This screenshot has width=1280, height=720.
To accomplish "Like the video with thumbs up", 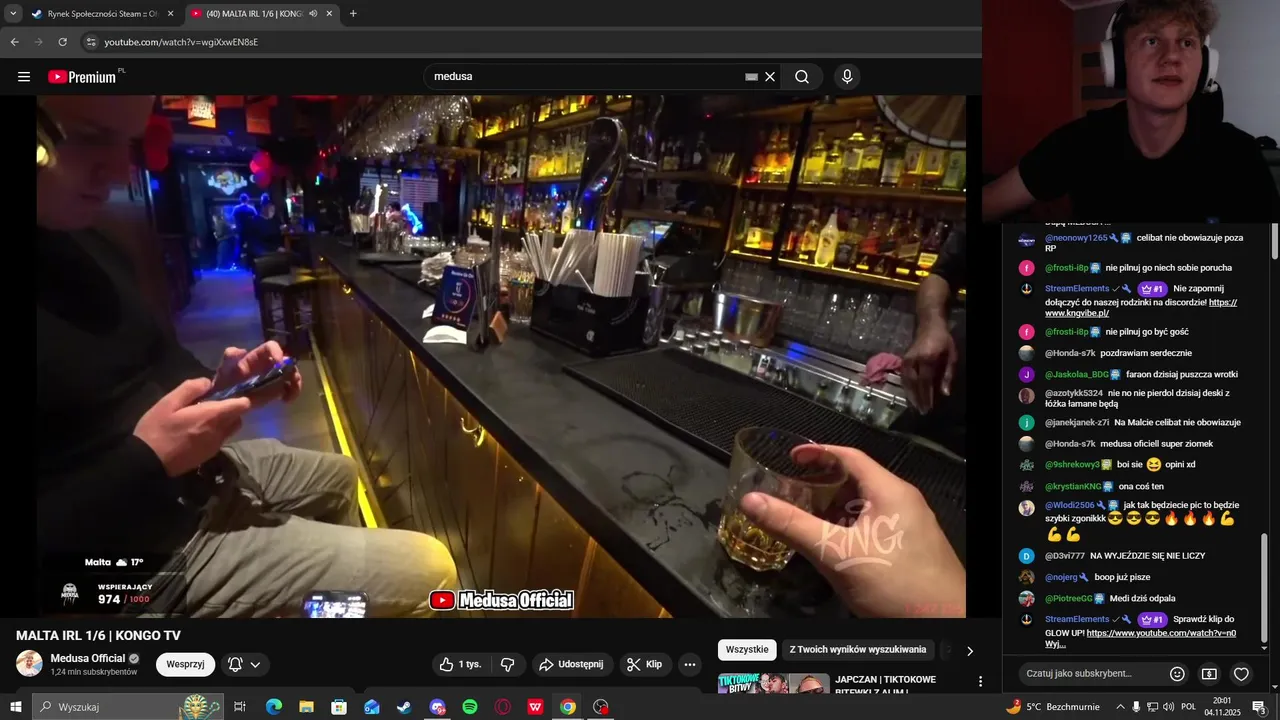I will tap(461, 664).
